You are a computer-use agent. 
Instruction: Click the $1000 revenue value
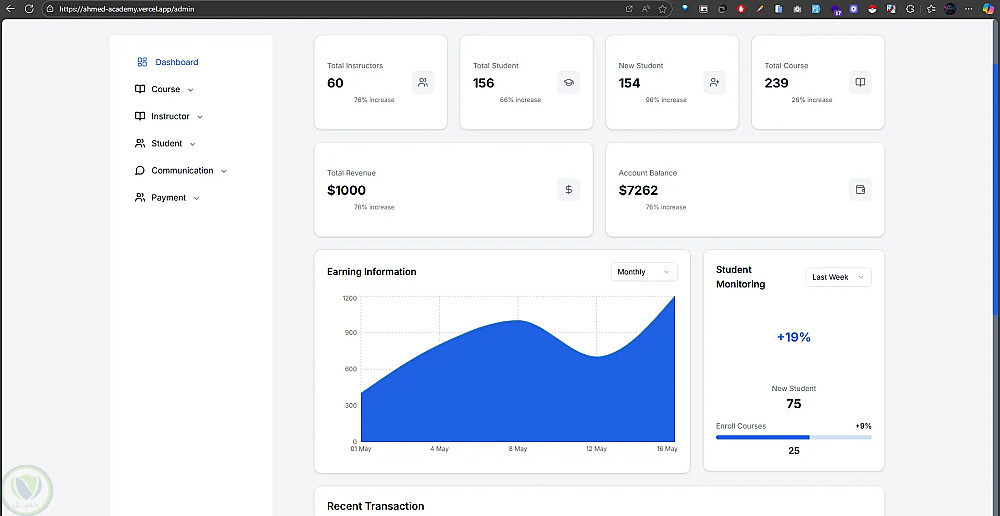click(x=346, y=190)
